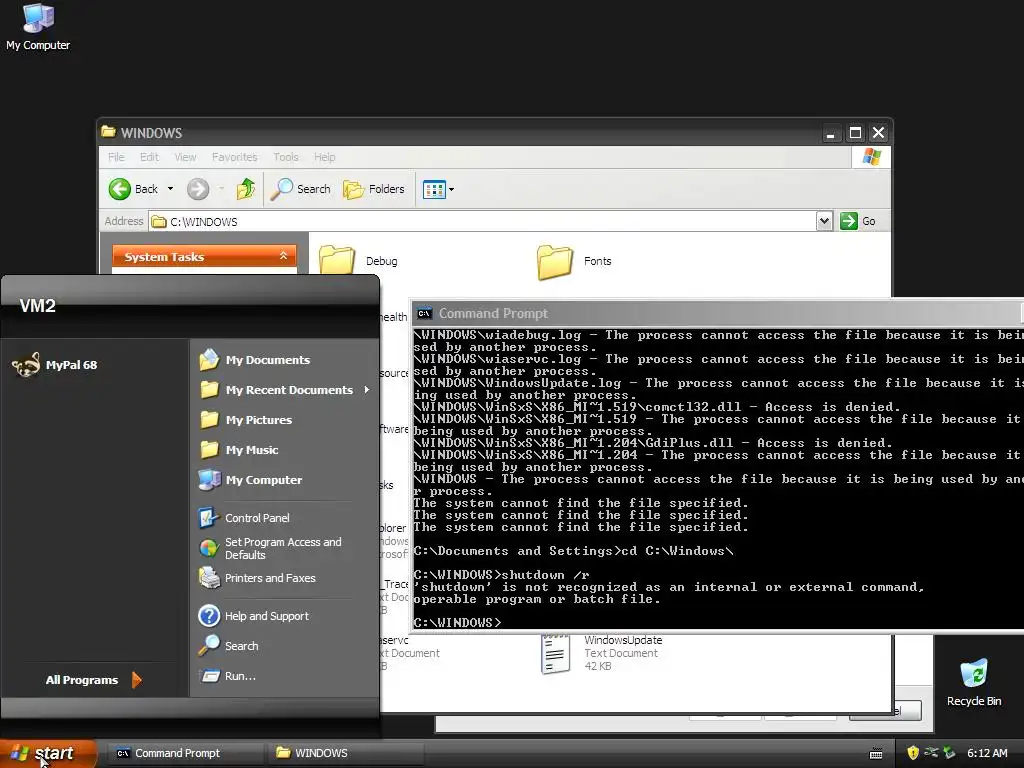Click the network connection tray icon
The image size is (1024, 768).
coord(931,753)
